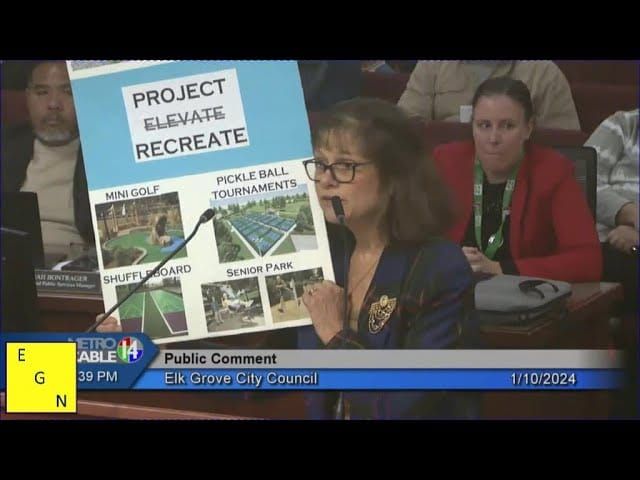Screen dimensions: 640x480
Task: Click the shuffleboard court photo
Action: click(x=152, y=307)
